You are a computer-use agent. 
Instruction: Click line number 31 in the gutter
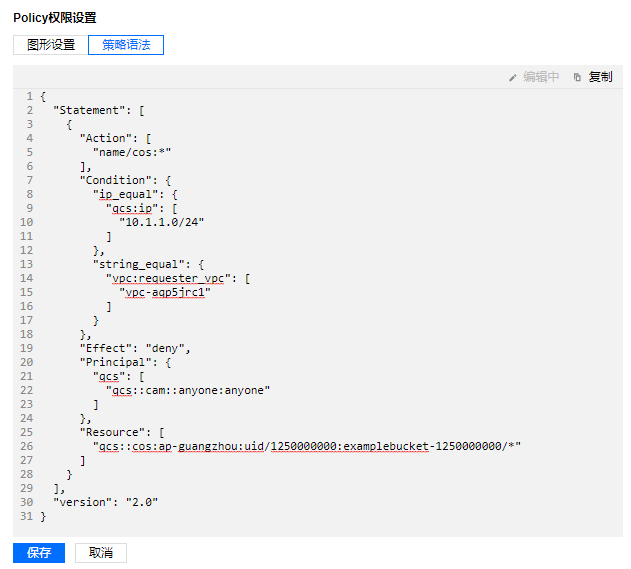pos(27,516)
